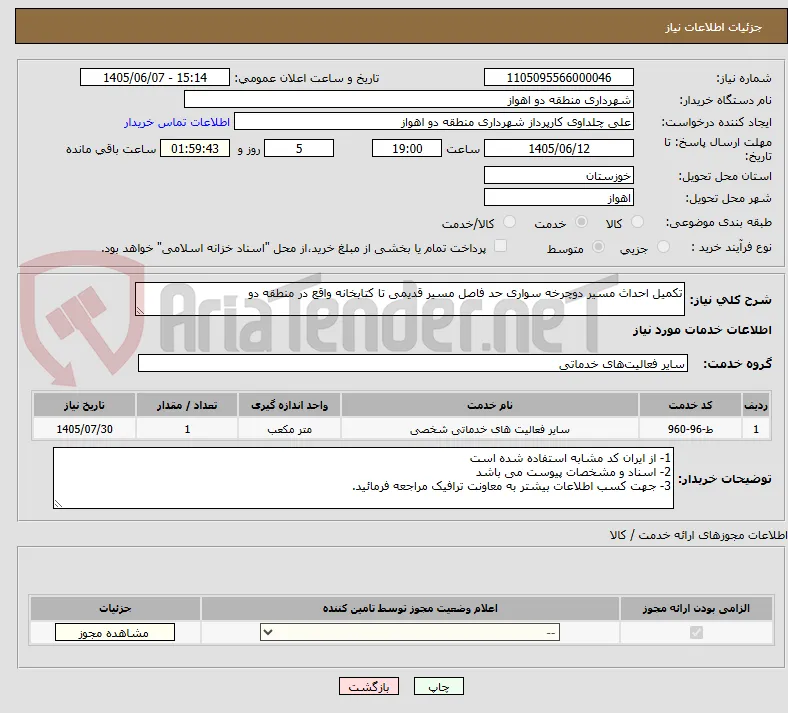This screenshot has width=788, height=713.
Task: Click the province field خوزستان
Action: 559,175
